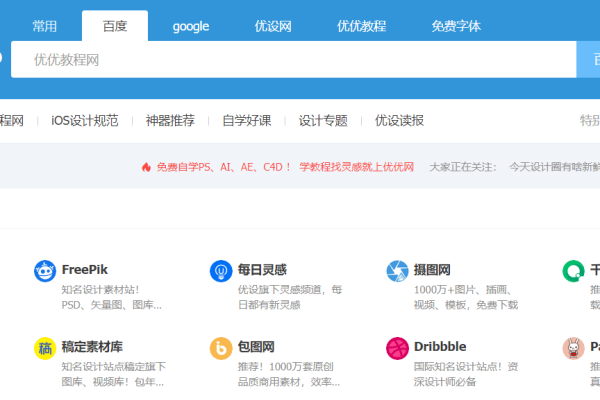Image resolution: width=600 pixels, height=400 pixels.
Task: Open the 优优教程 search tab
Action: [x=361, y=26]
